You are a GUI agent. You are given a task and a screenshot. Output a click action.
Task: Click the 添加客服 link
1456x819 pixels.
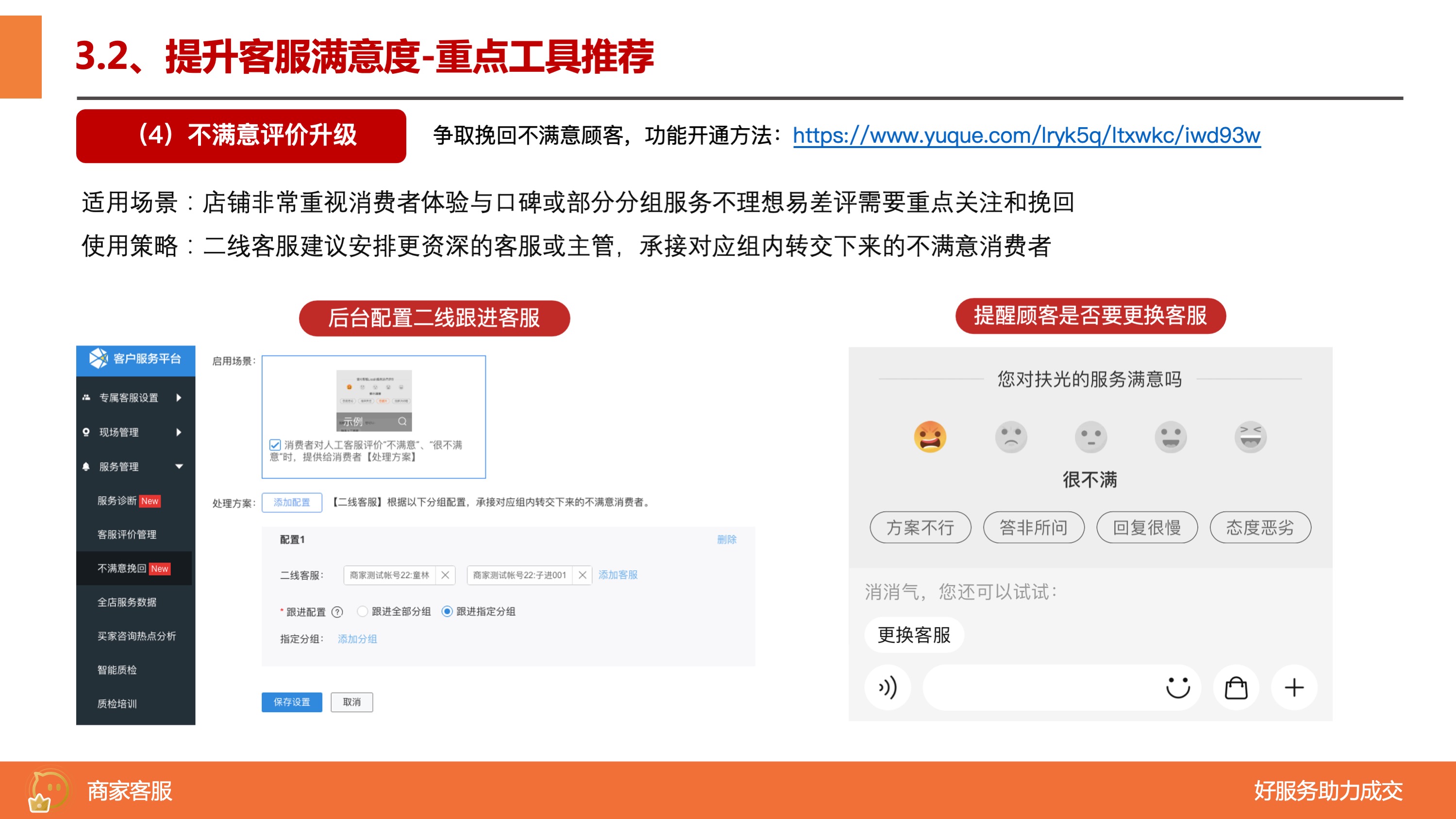click(x=618, y=575)
